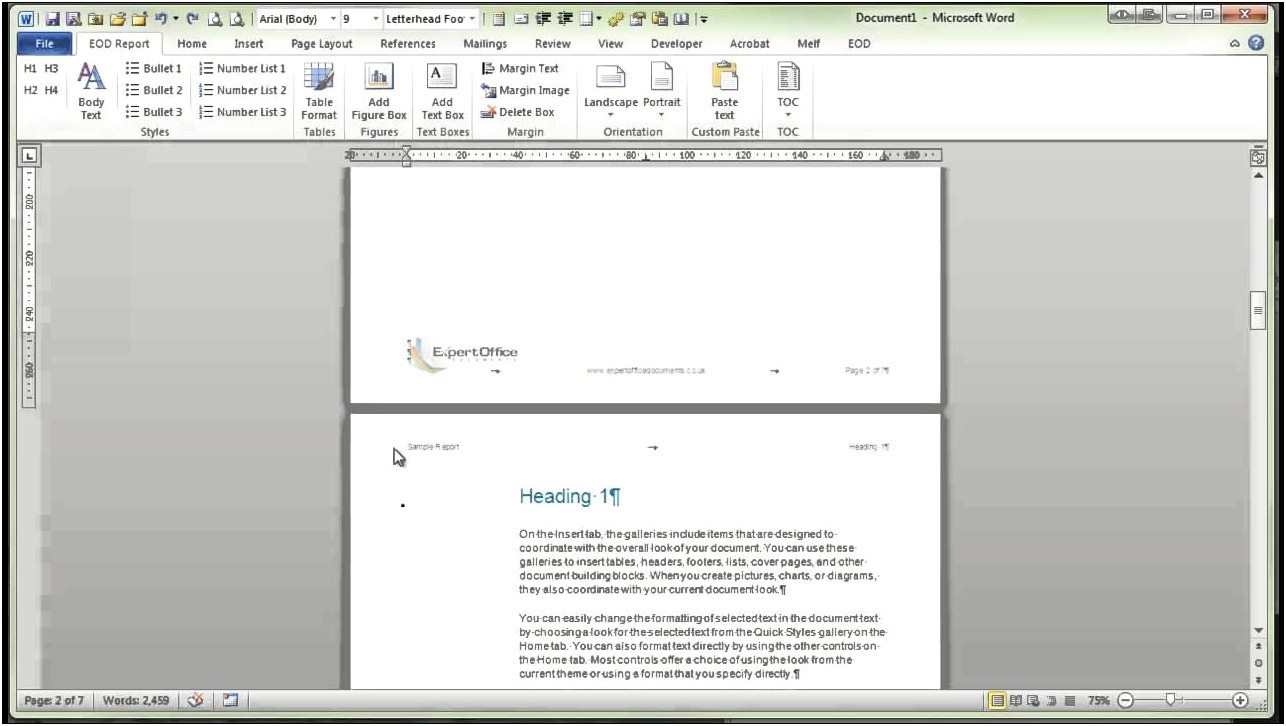
Task: Switch to the Home tab
Action: [192, 44]
